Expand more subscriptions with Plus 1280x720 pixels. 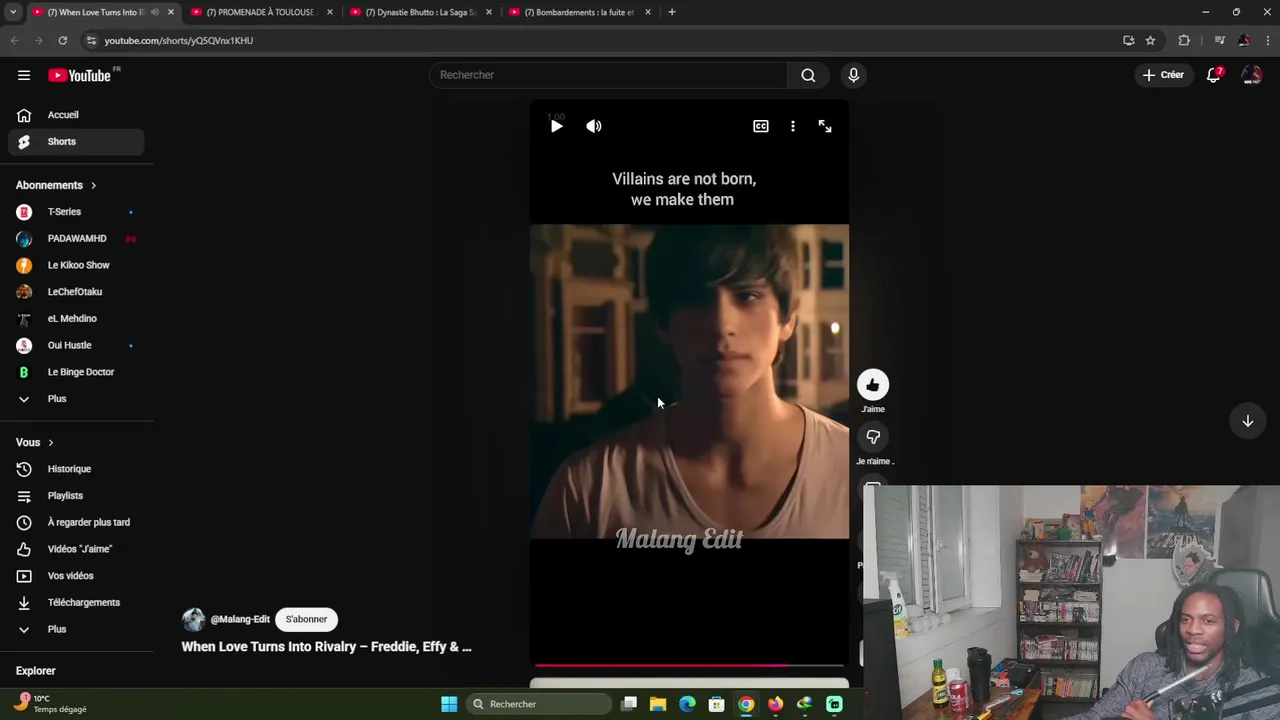(x=76, y=399)
